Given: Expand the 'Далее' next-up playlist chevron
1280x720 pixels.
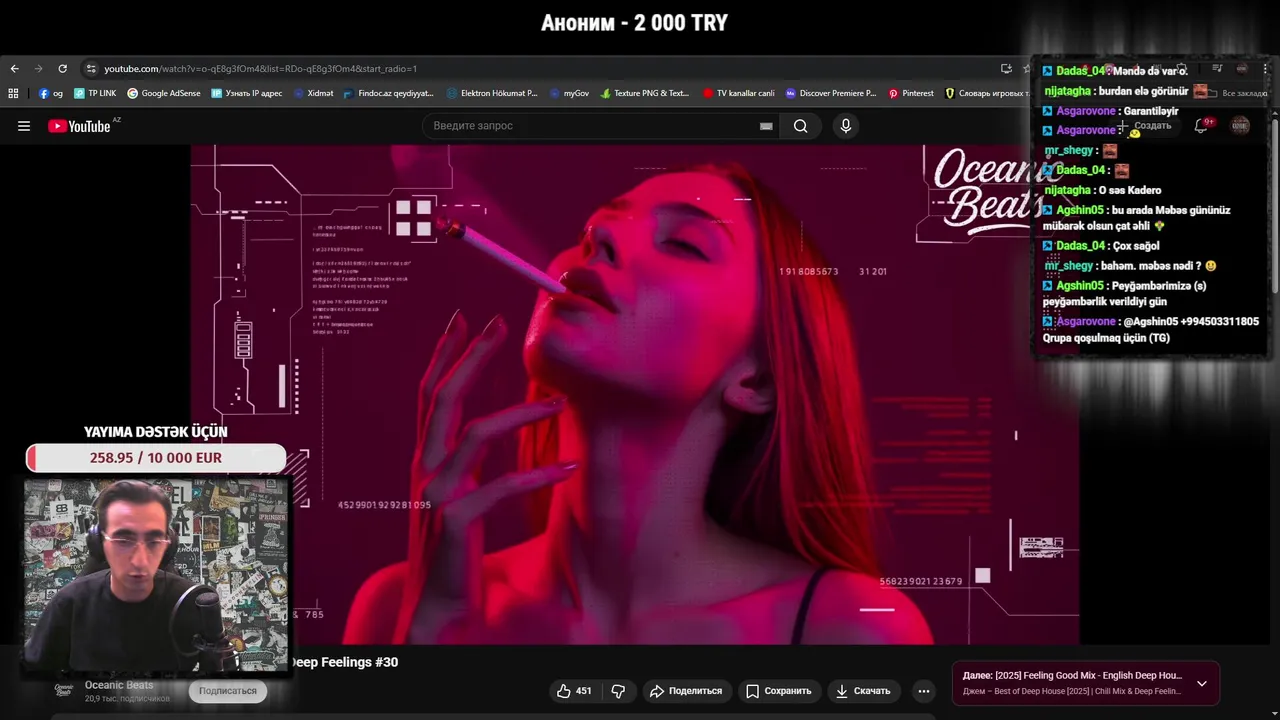Looking at the screenshot, I should coord(1202,684).
